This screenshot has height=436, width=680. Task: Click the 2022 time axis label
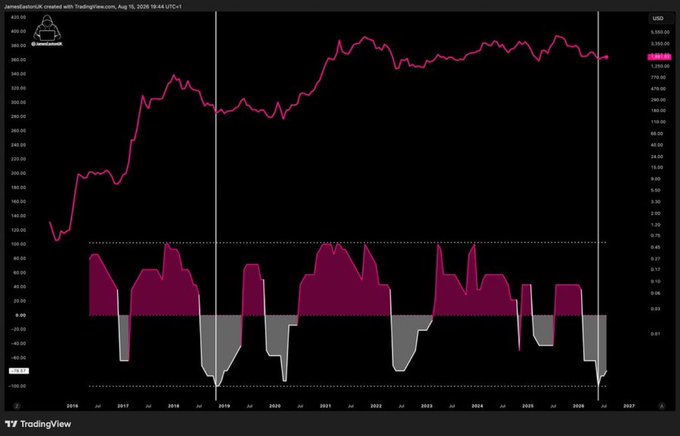pos(376,406)
